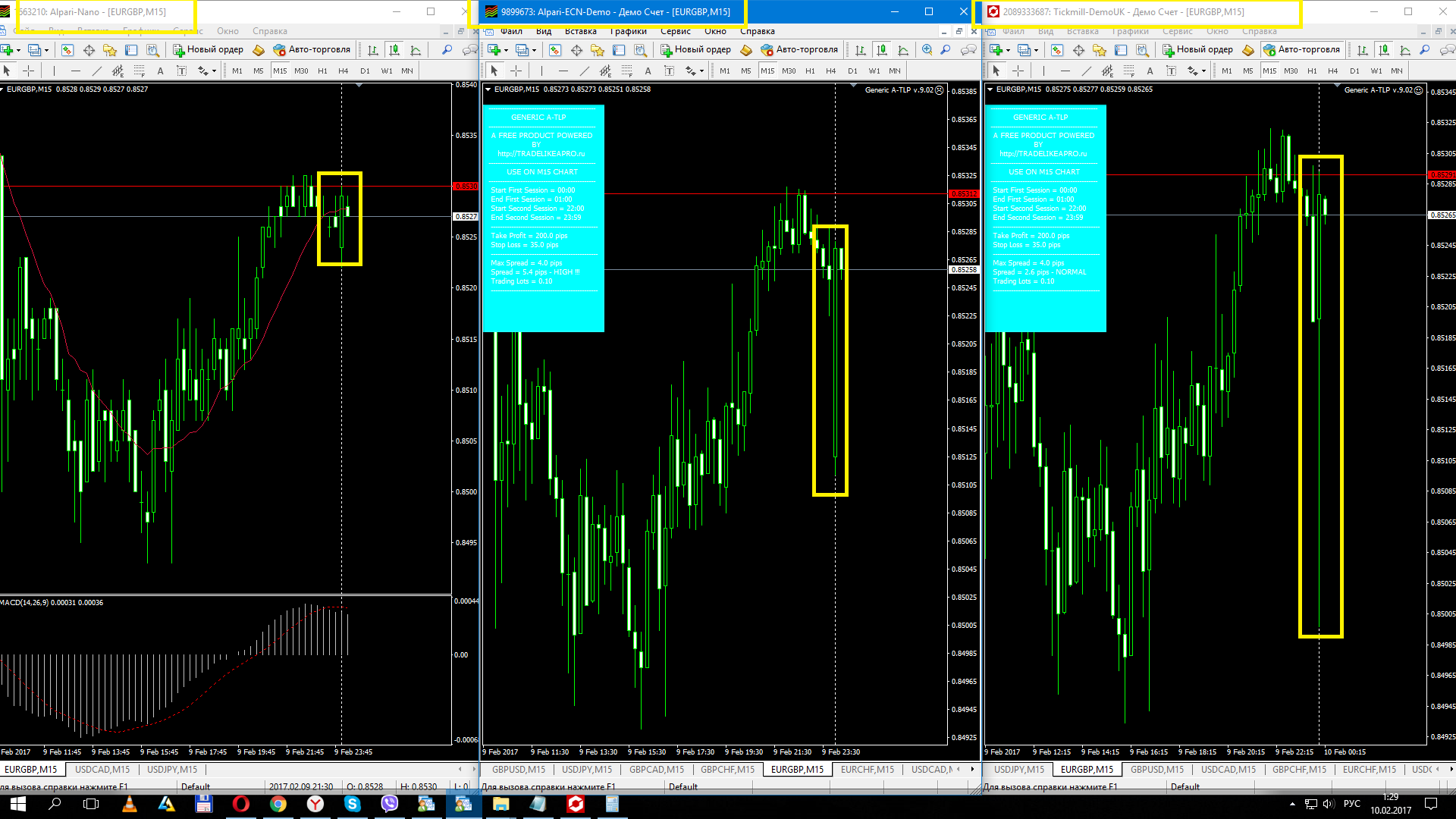The height and width of the screenshot is (819, 1456).
Task: Open Сервис menu in Alpari-ECN-Demo window
Action: coord(675,31)
